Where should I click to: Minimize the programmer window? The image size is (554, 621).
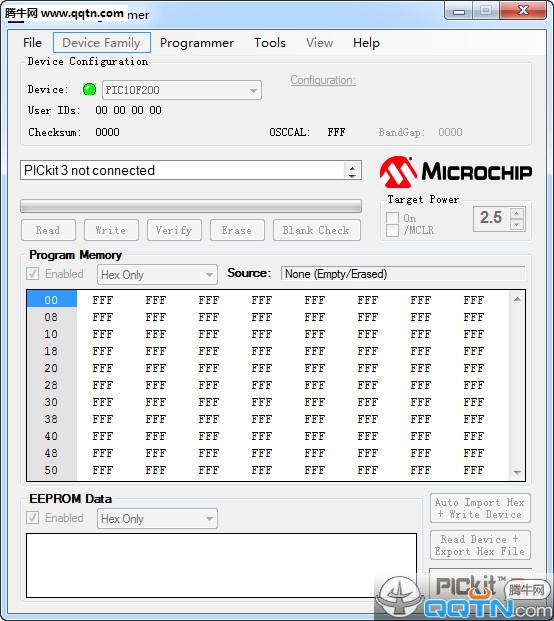tap(459, 11)
